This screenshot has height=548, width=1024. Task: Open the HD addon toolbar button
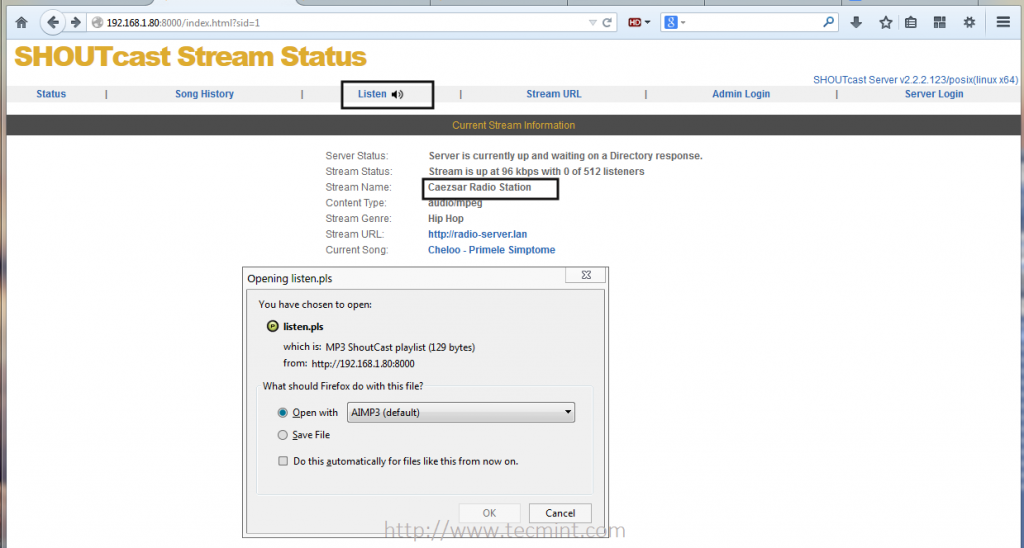coord(639,23)
